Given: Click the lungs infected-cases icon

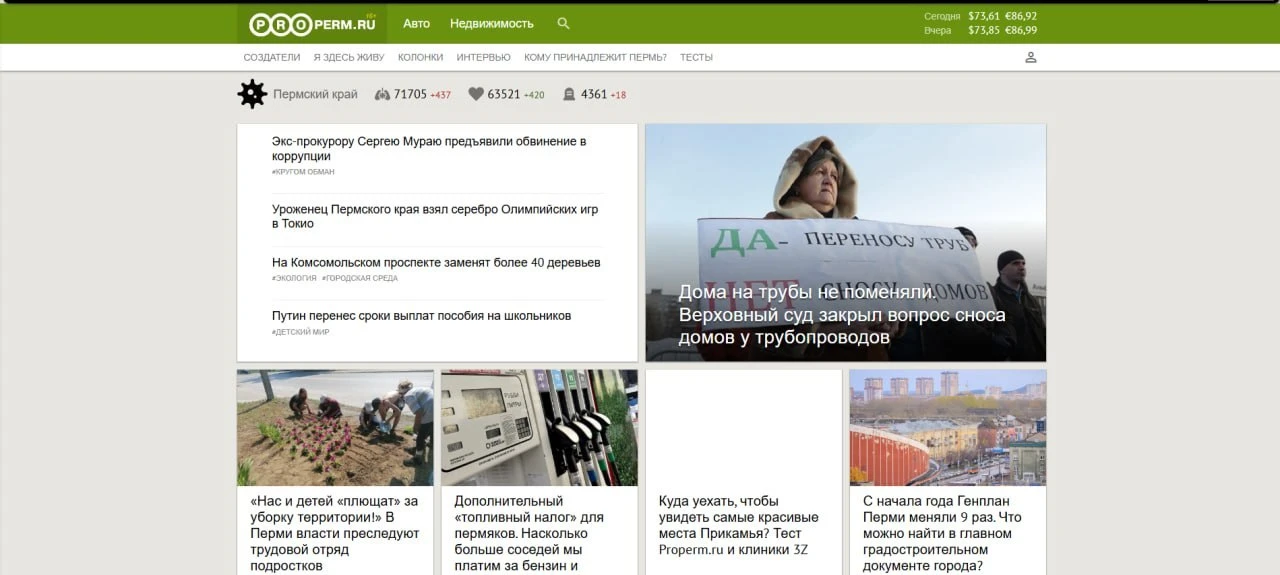Looking at the screenshot, I should (382, 94).
